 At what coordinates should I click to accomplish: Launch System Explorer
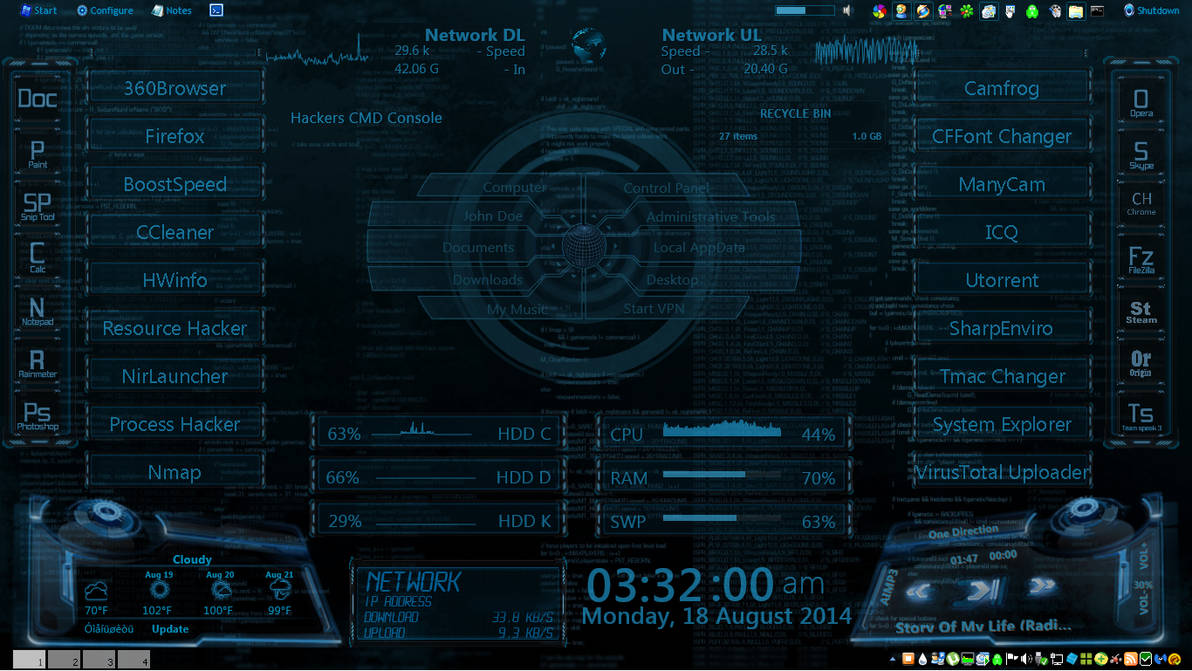(1002, 424)
